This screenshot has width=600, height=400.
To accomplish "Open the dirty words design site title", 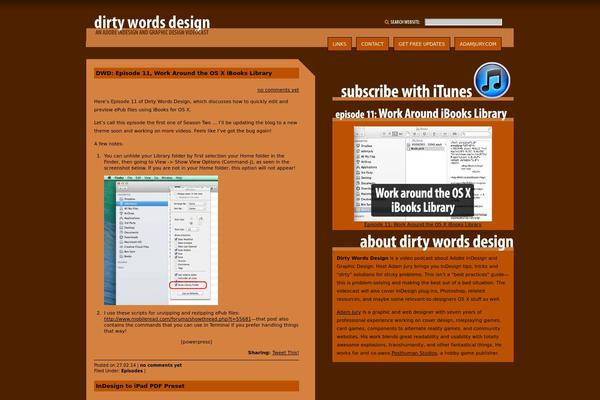I will pos(152,22).
